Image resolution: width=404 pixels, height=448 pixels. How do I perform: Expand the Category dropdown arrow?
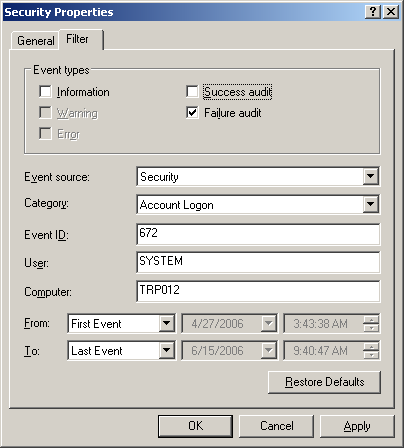coord(371,204)
